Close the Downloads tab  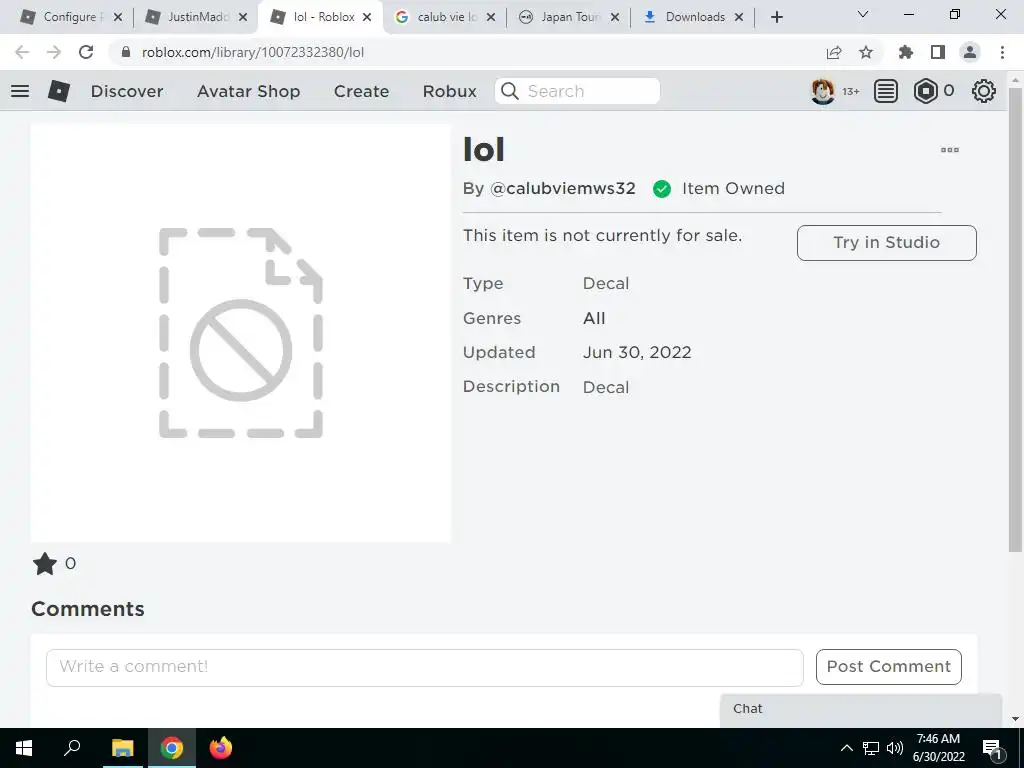point(739,17)
